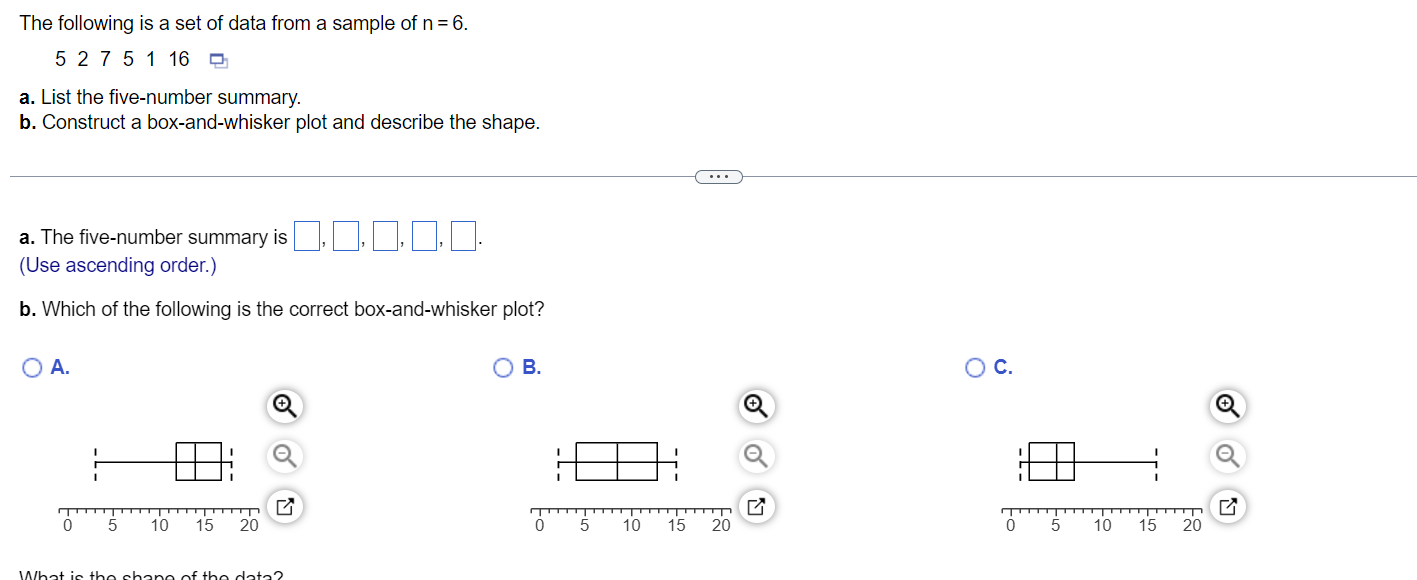
Task: Click the zoom-out magnifier for plot C
Action: point(1228,456)
